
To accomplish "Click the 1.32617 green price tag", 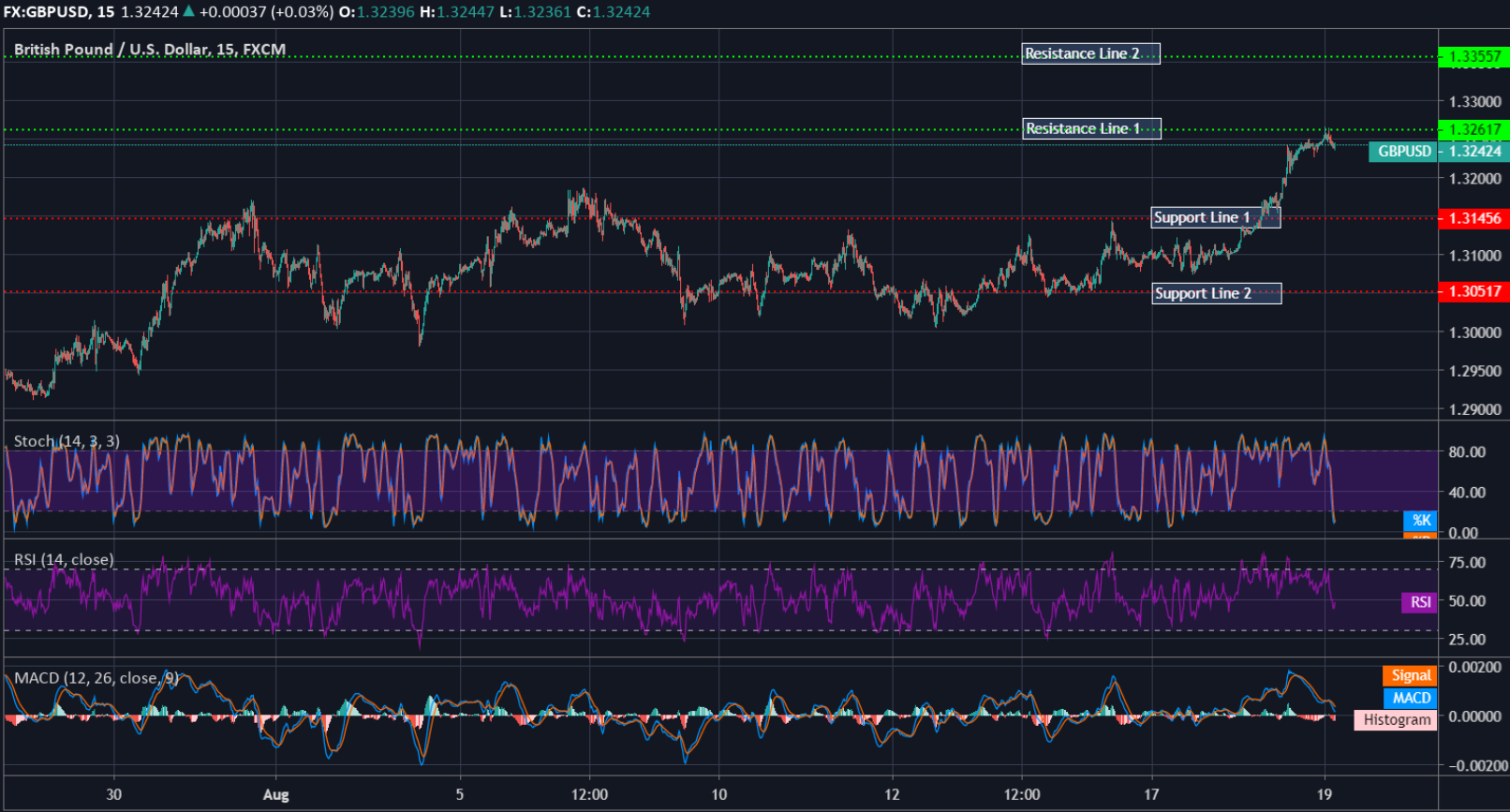I will tap(1474, 129).
